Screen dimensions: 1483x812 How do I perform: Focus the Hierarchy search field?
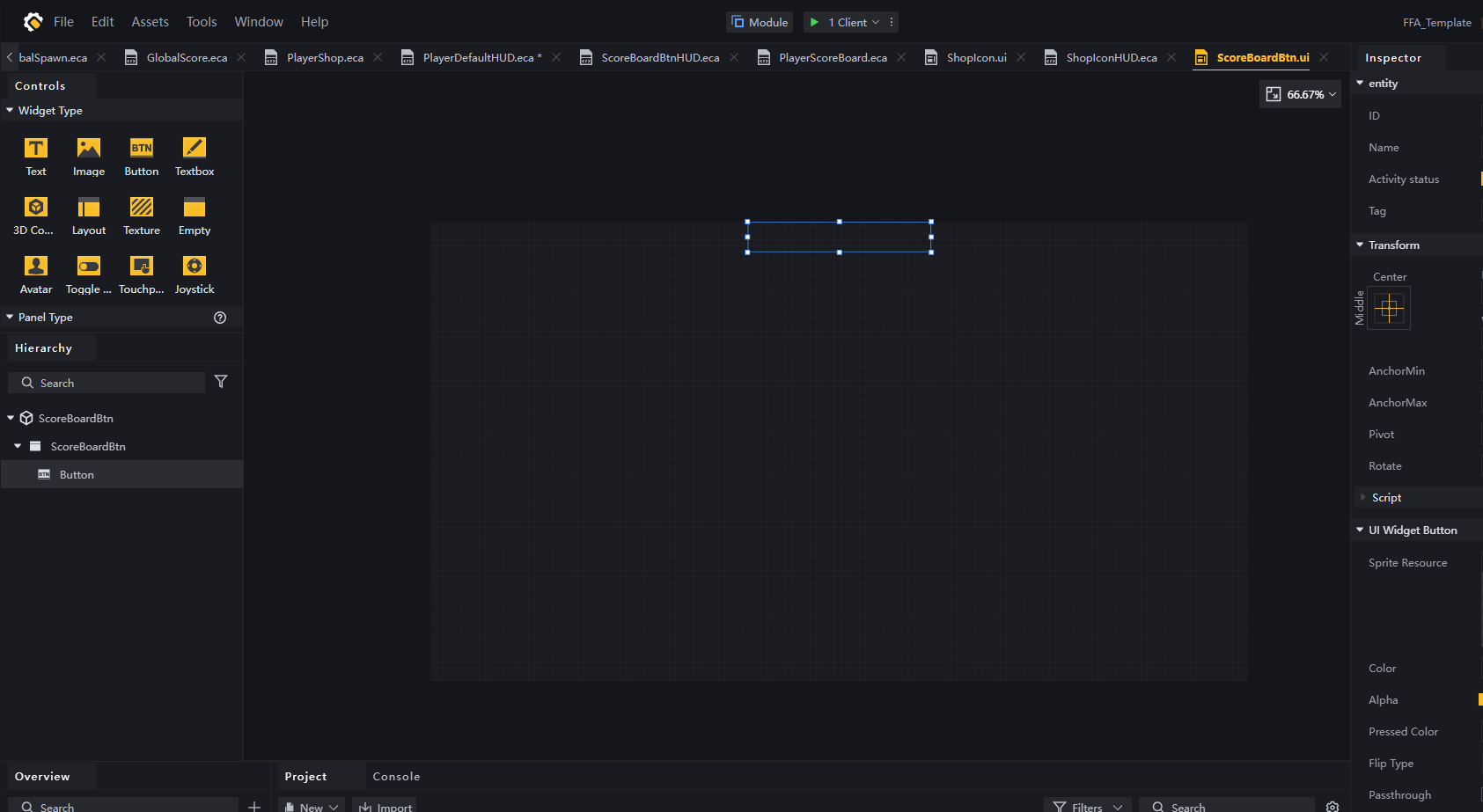106,383
